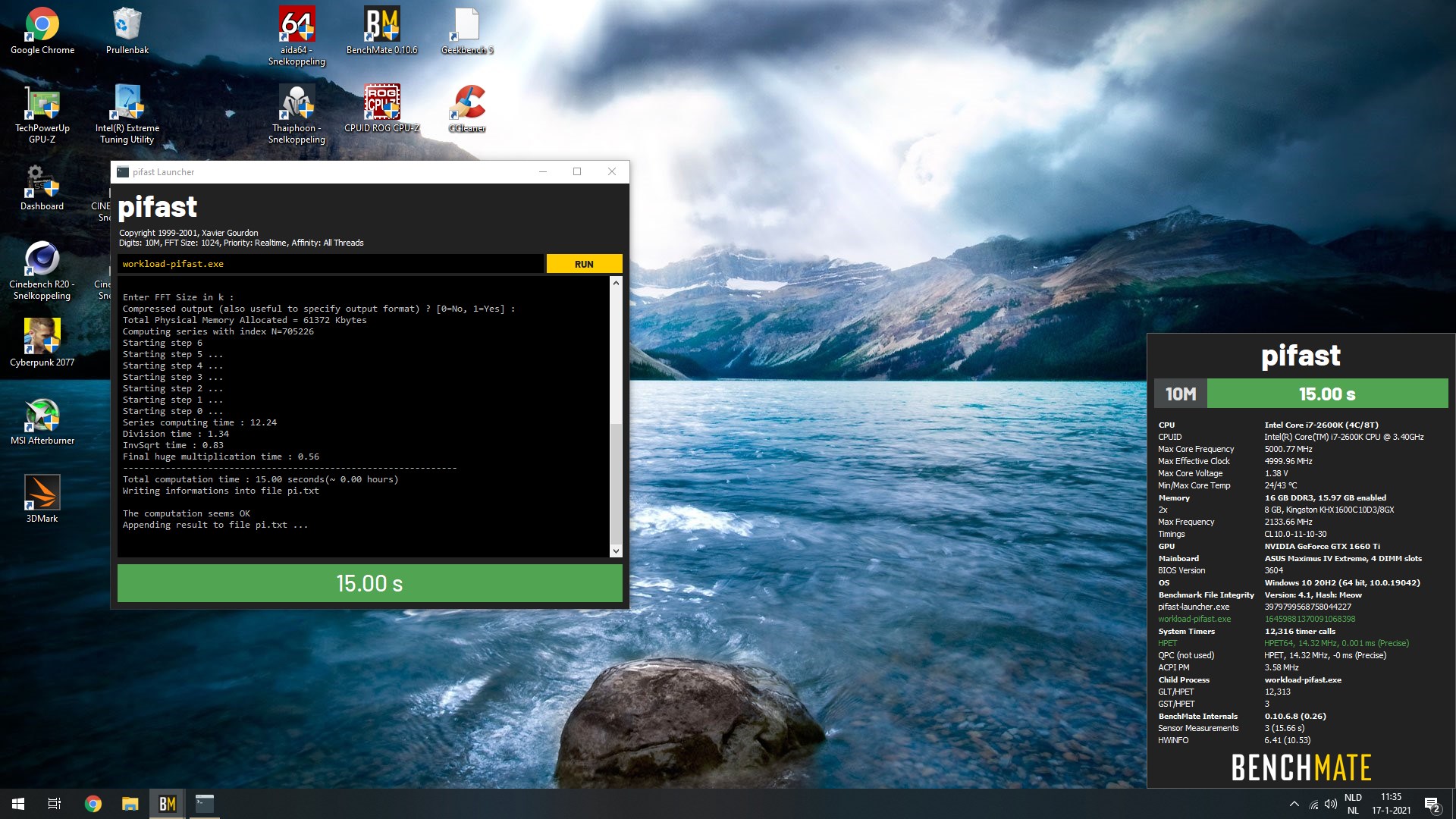Click the 12,316 timer calls value
The image size is (1456, 819).
[x=1300, y=631]
